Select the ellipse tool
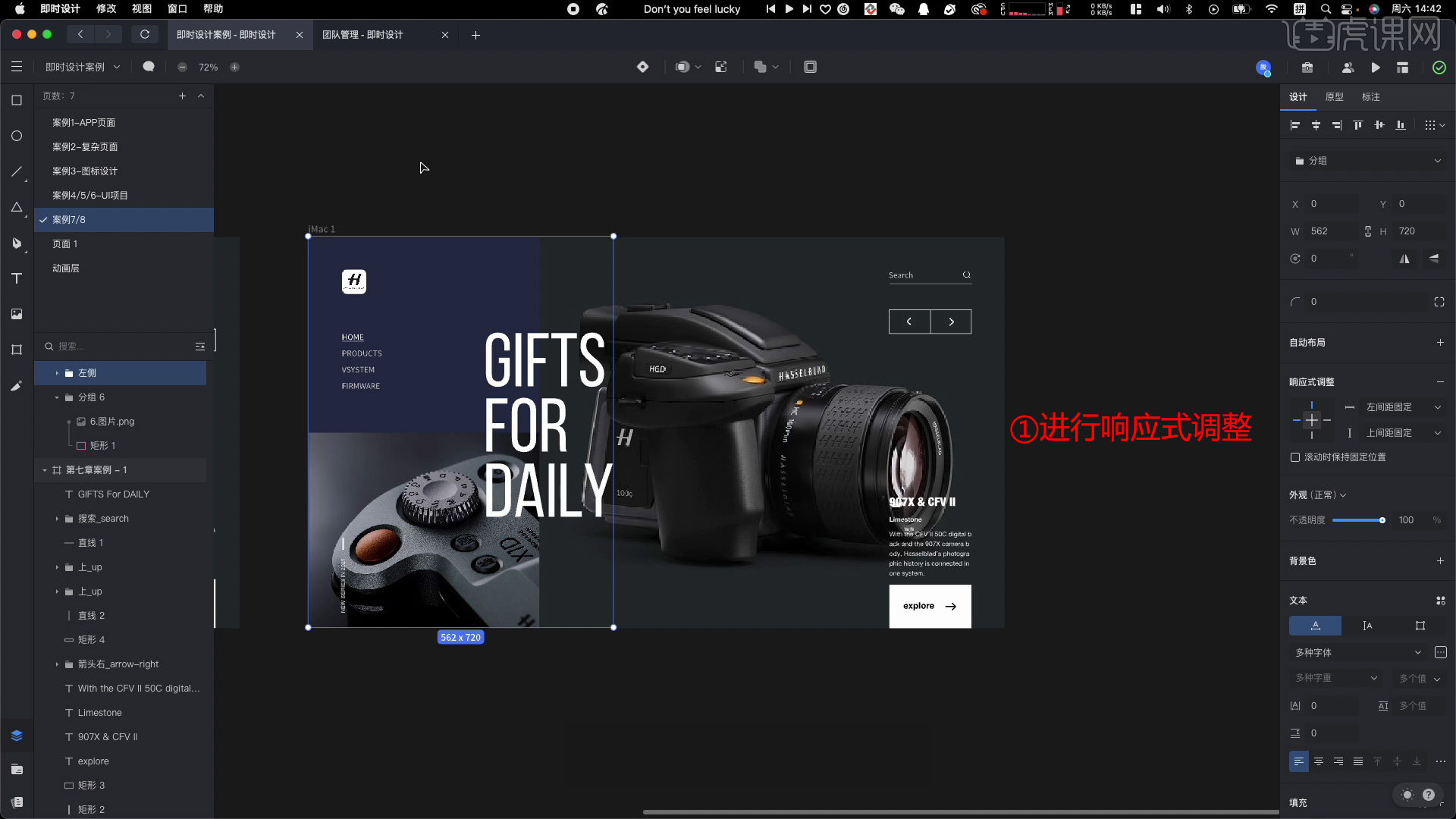 pos(17,136)
